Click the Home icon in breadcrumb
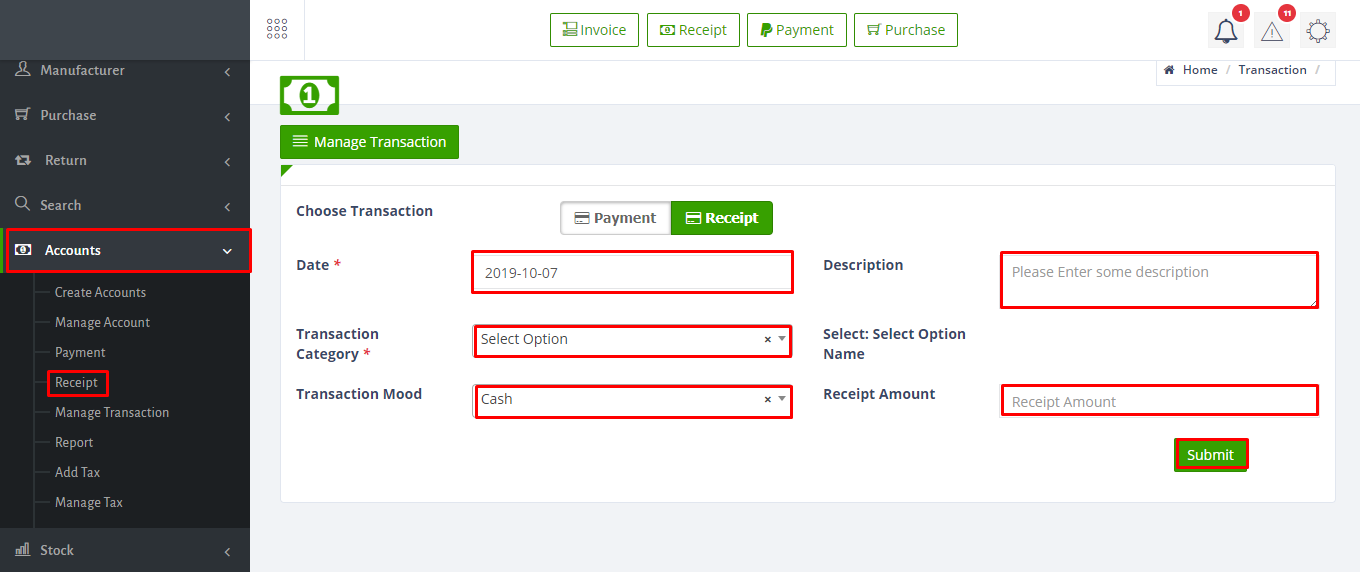The image size is (1360, 572). point(1168,70)
